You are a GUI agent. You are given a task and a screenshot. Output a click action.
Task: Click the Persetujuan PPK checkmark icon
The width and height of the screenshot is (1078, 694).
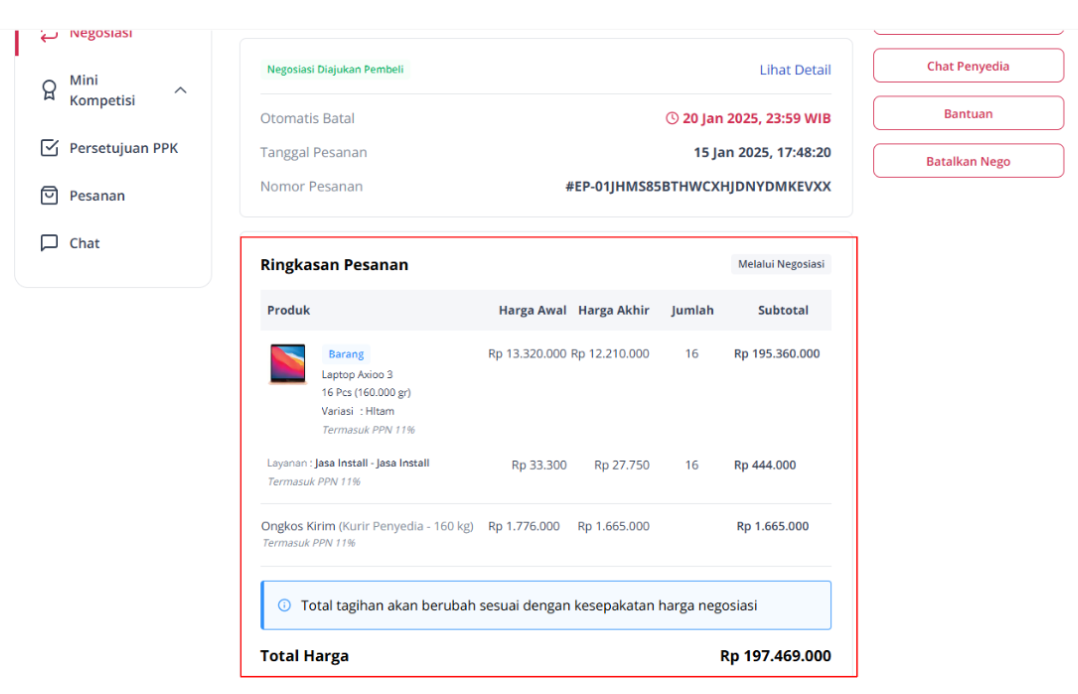pyautogui.click(x=50, y=148)
